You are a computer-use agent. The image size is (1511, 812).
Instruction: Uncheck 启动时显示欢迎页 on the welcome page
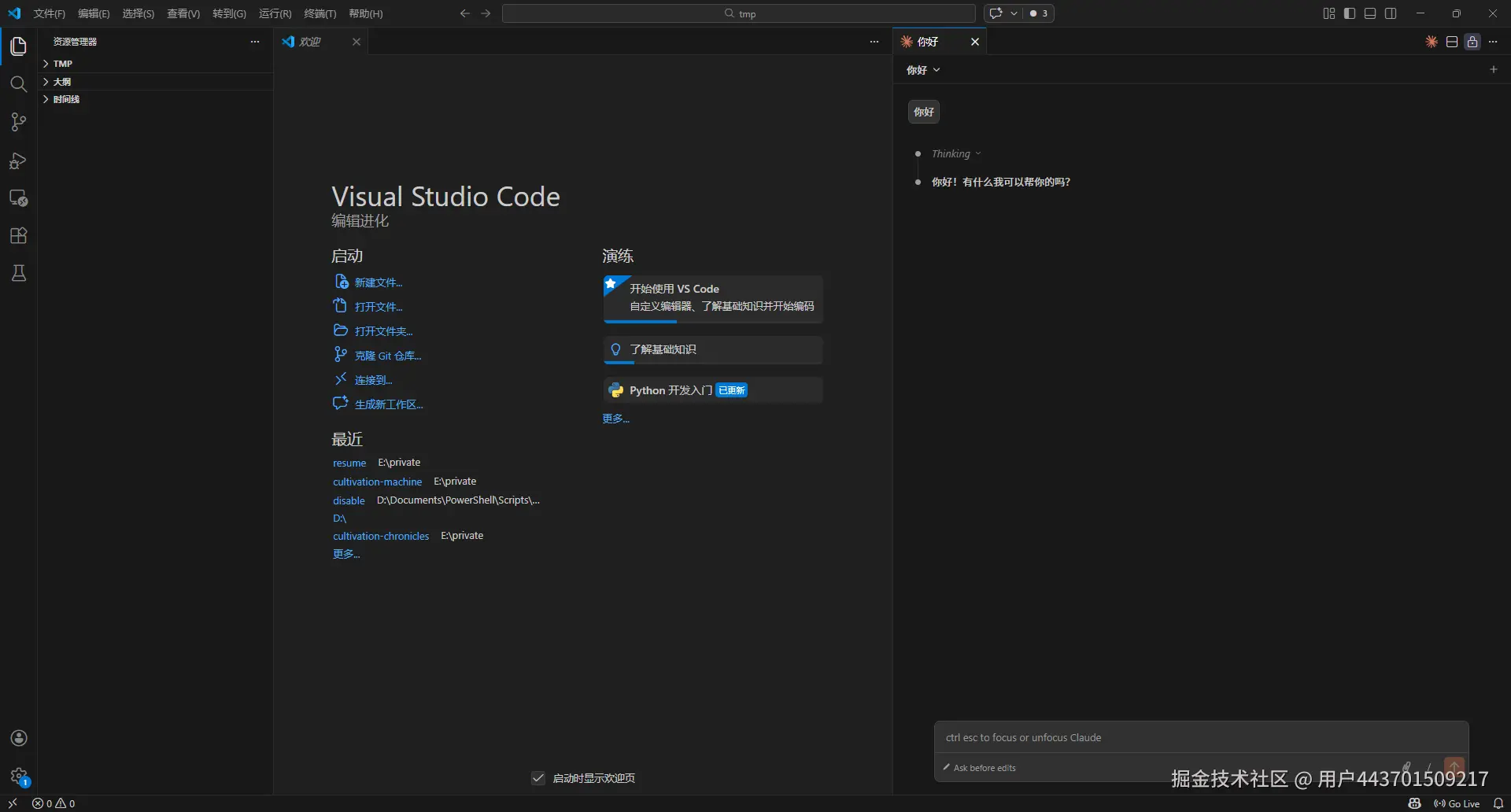point(538,778)
